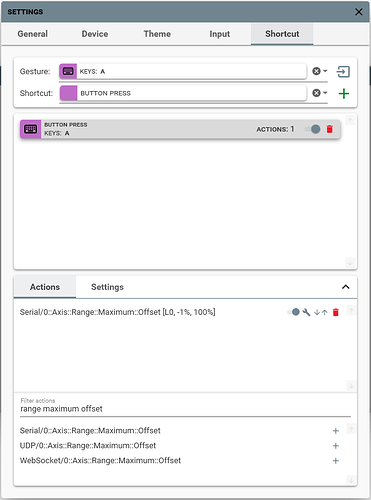This screenshot has height=500, width=371.
Task: Click the purple swatch beside BUTTON PRESS shortcut field
Action: [x=68, y=93]
